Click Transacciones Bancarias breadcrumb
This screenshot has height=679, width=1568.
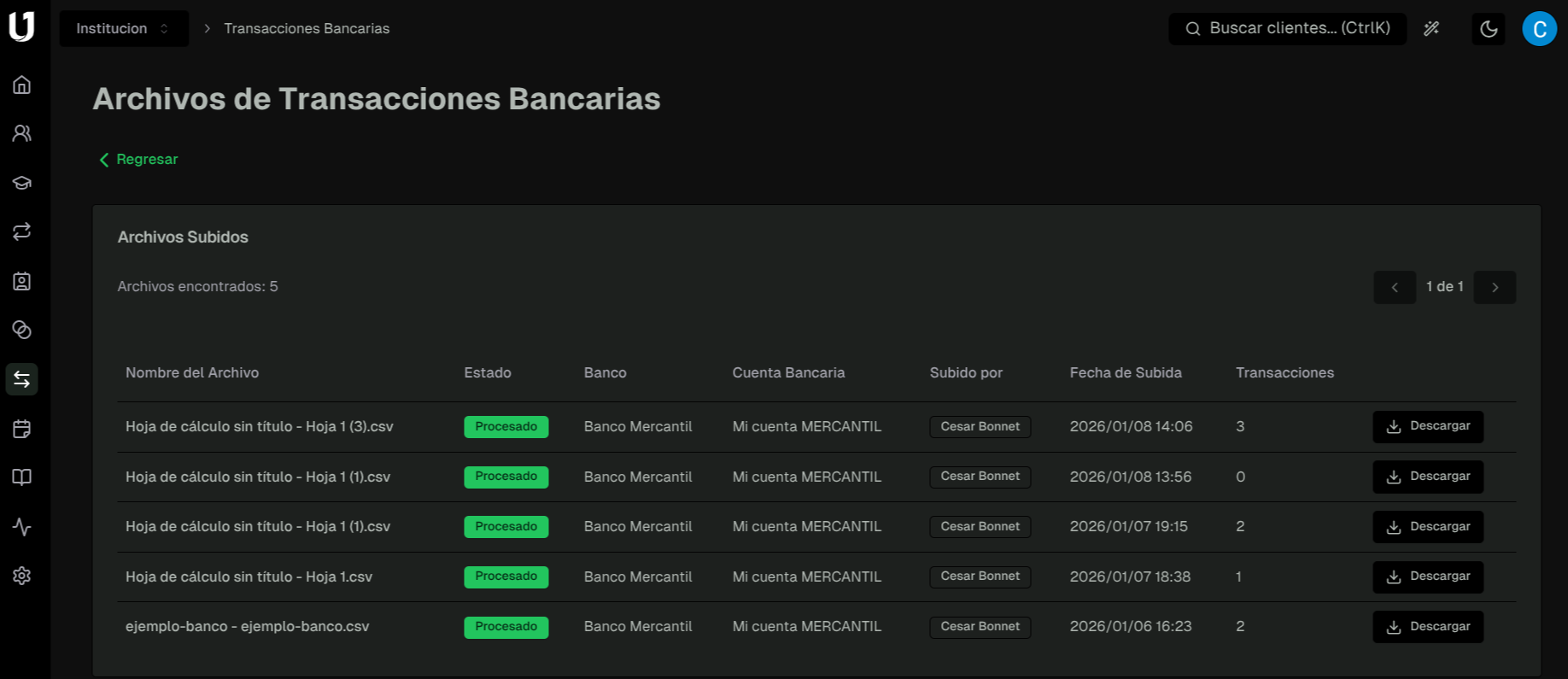[x=307, y=29]
